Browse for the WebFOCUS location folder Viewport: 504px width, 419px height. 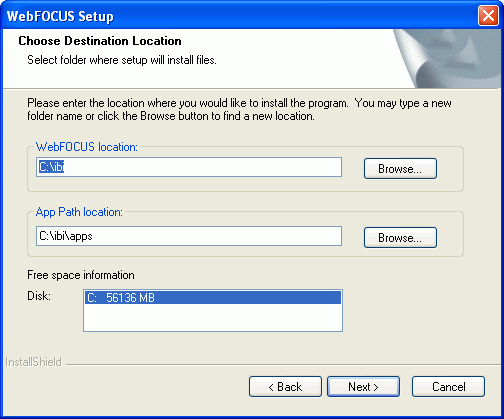pyautogui.click(x=400, y=169)
